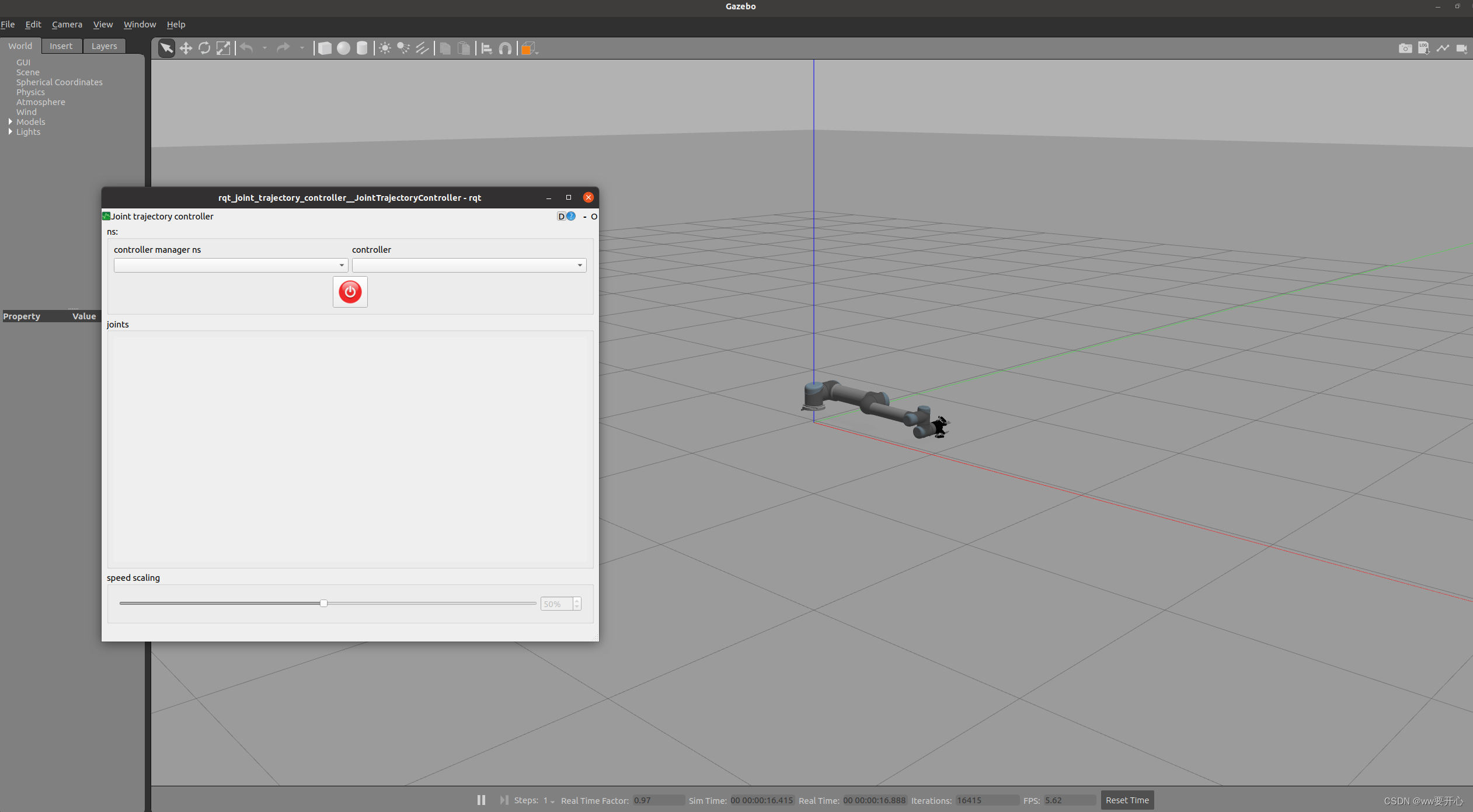The image size is (1473, 812).
Task: Toggle the red controller power button
Action: [x=350, y=292]
